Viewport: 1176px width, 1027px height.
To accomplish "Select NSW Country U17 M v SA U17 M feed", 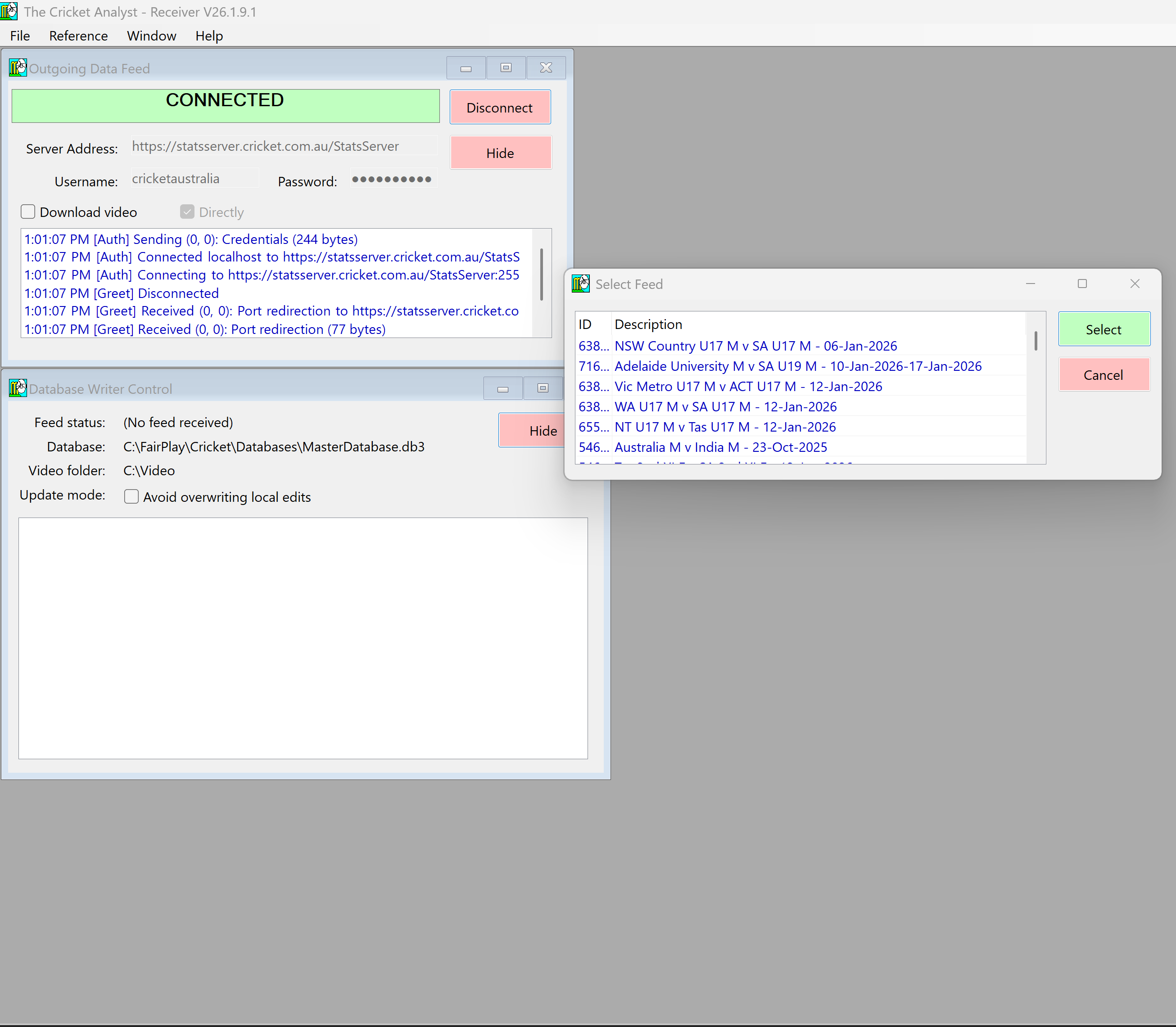I will tap(801, 346).
